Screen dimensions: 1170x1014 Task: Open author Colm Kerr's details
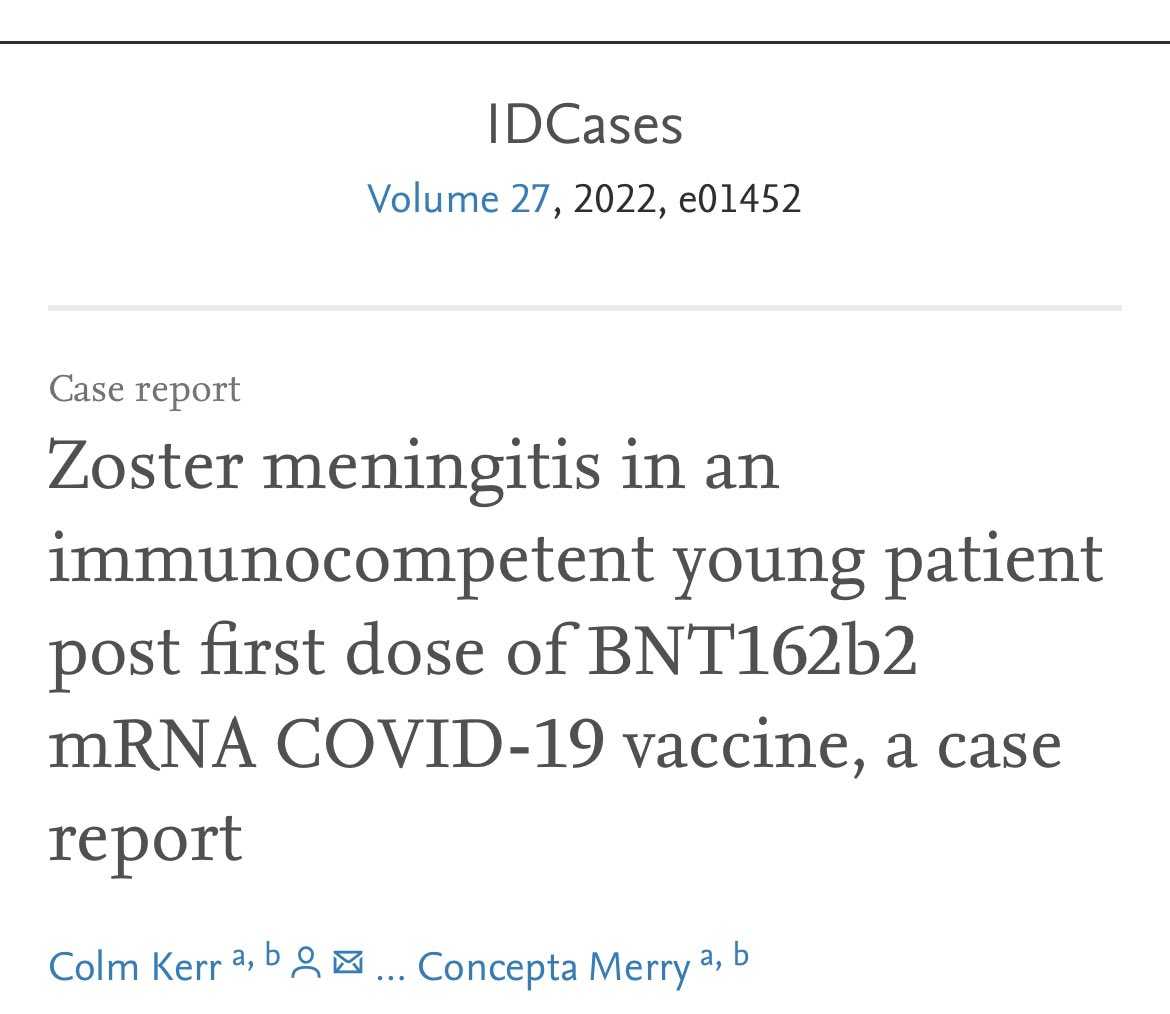135,967
